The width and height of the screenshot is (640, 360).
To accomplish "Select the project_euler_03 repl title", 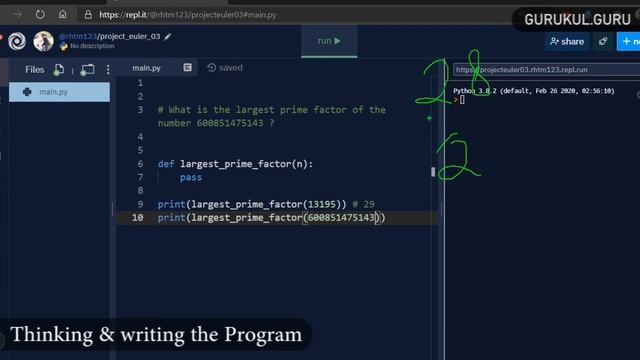I will 130,36.
